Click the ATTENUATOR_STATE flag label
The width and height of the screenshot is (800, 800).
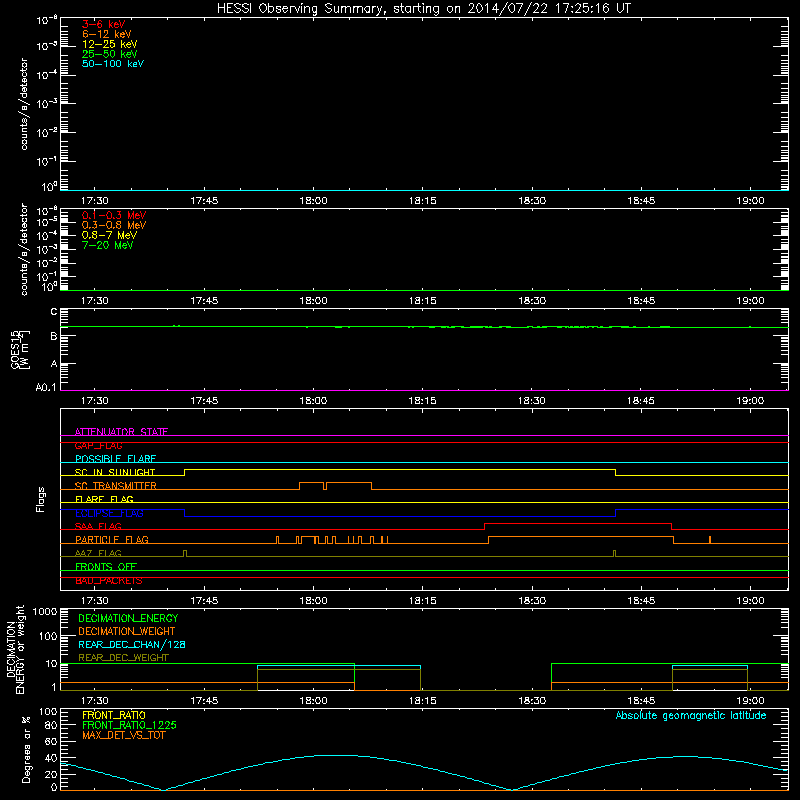(x=121, y=432)
